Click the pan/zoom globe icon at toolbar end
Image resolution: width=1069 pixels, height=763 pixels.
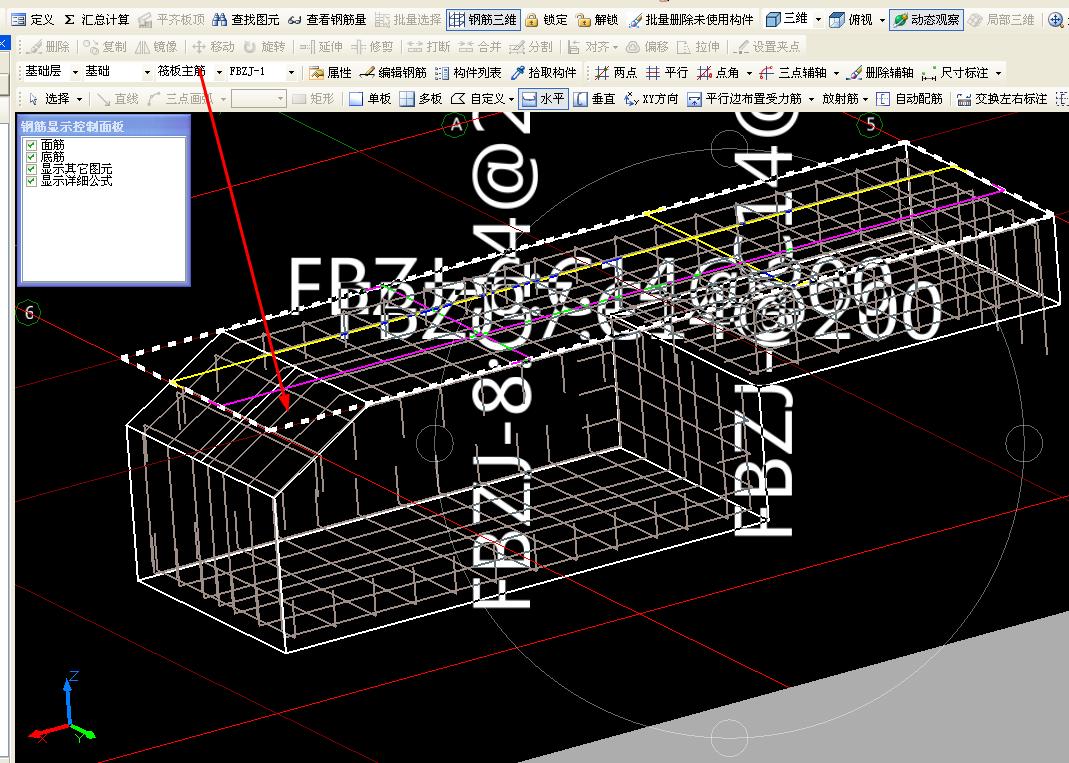point(1055,20)
